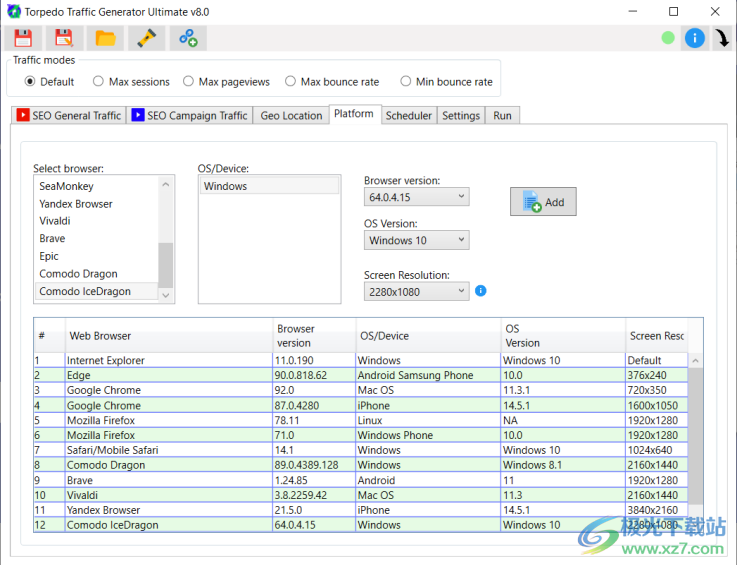Click Google Chrome 92.0 version cell
The width and height of the screenshot is (737, 565).
click(314, 390)
